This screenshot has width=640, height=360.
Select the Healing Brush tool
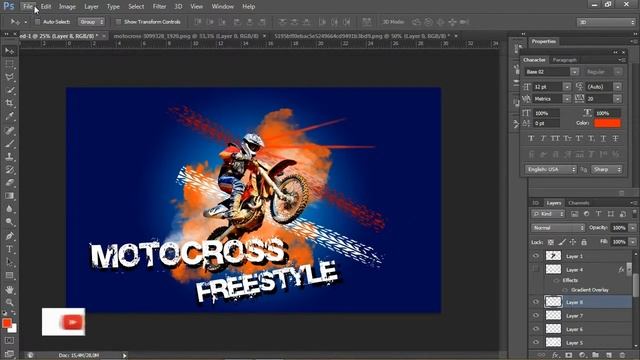click(10, 130)
